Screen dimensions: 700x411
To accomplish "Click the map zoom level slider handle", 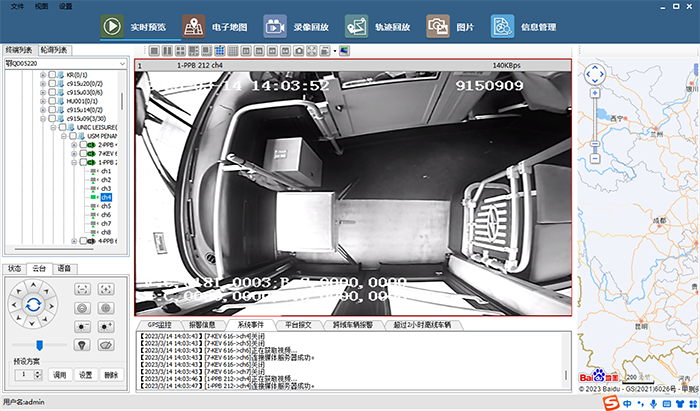I will pos(595,144).
